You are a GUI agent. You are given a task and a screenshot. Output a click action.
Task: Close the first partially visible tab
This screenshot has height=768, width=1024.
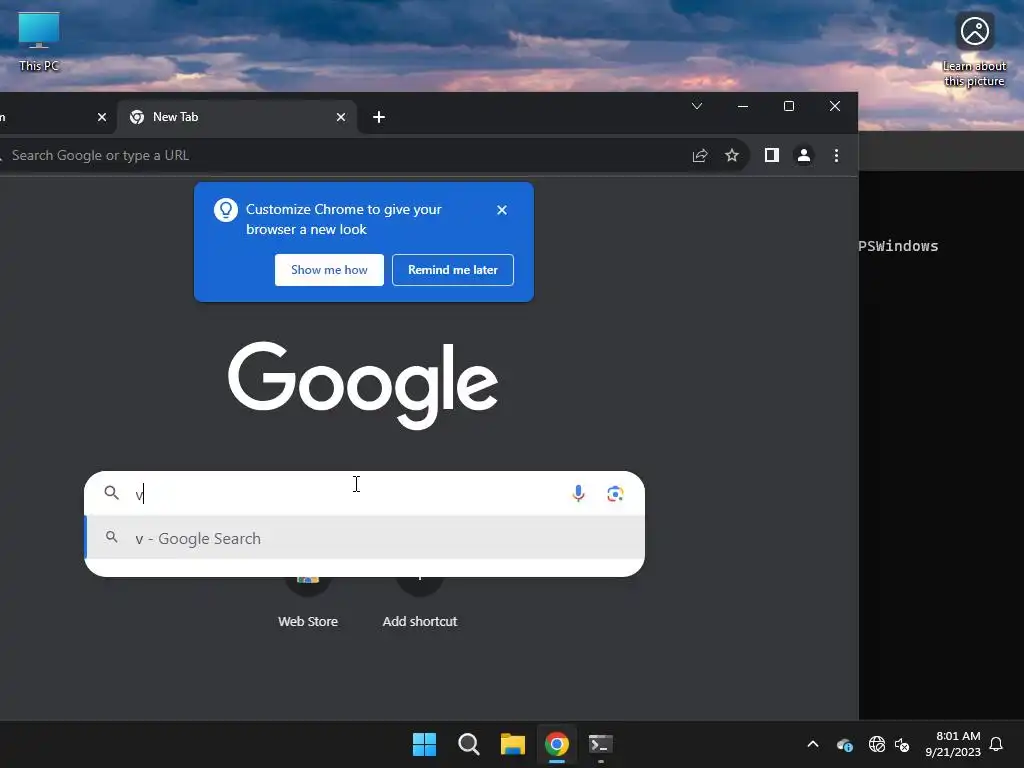(102, 117)
